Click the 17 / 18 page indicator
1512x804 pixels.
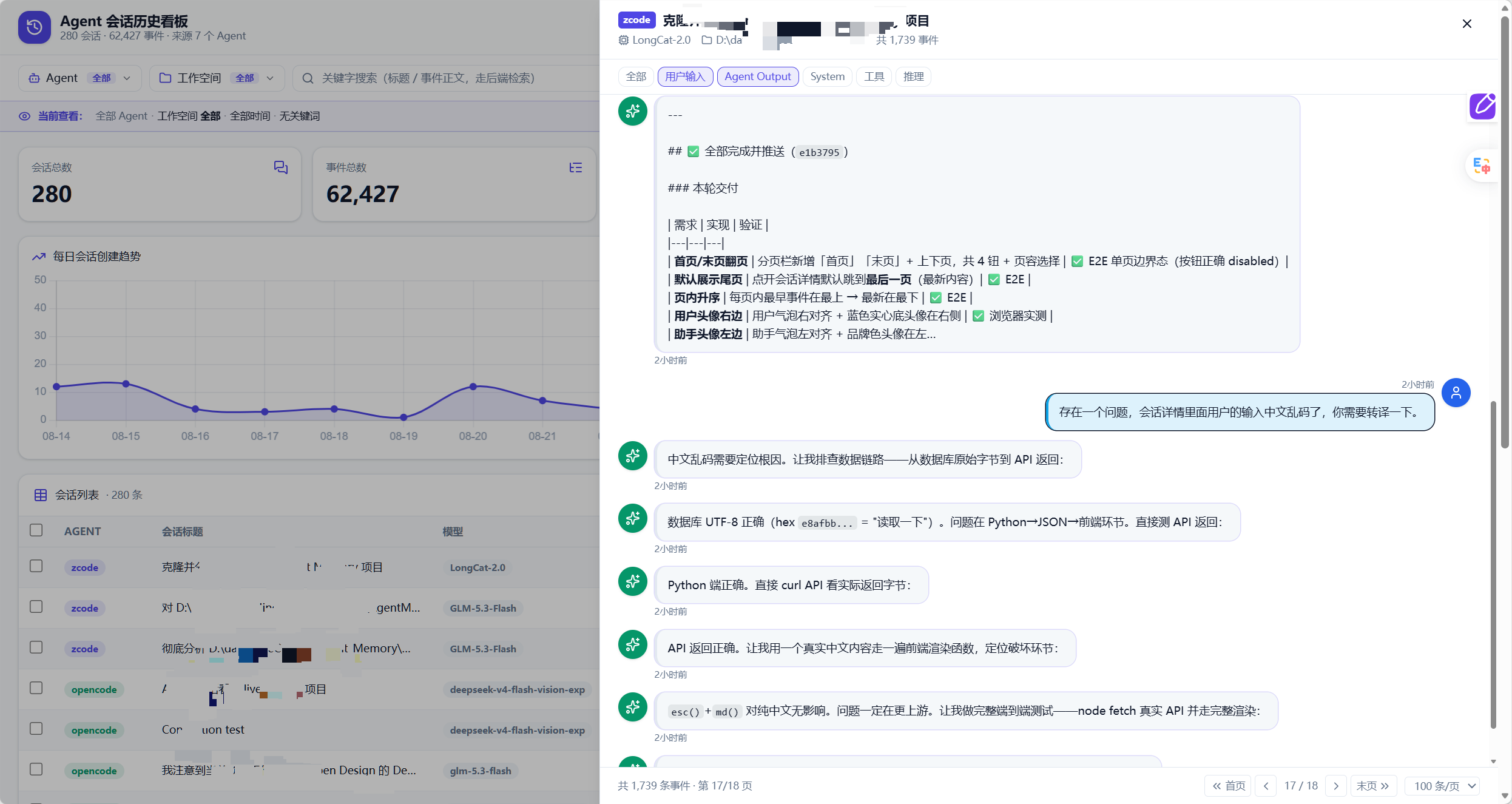(1301, 786)
